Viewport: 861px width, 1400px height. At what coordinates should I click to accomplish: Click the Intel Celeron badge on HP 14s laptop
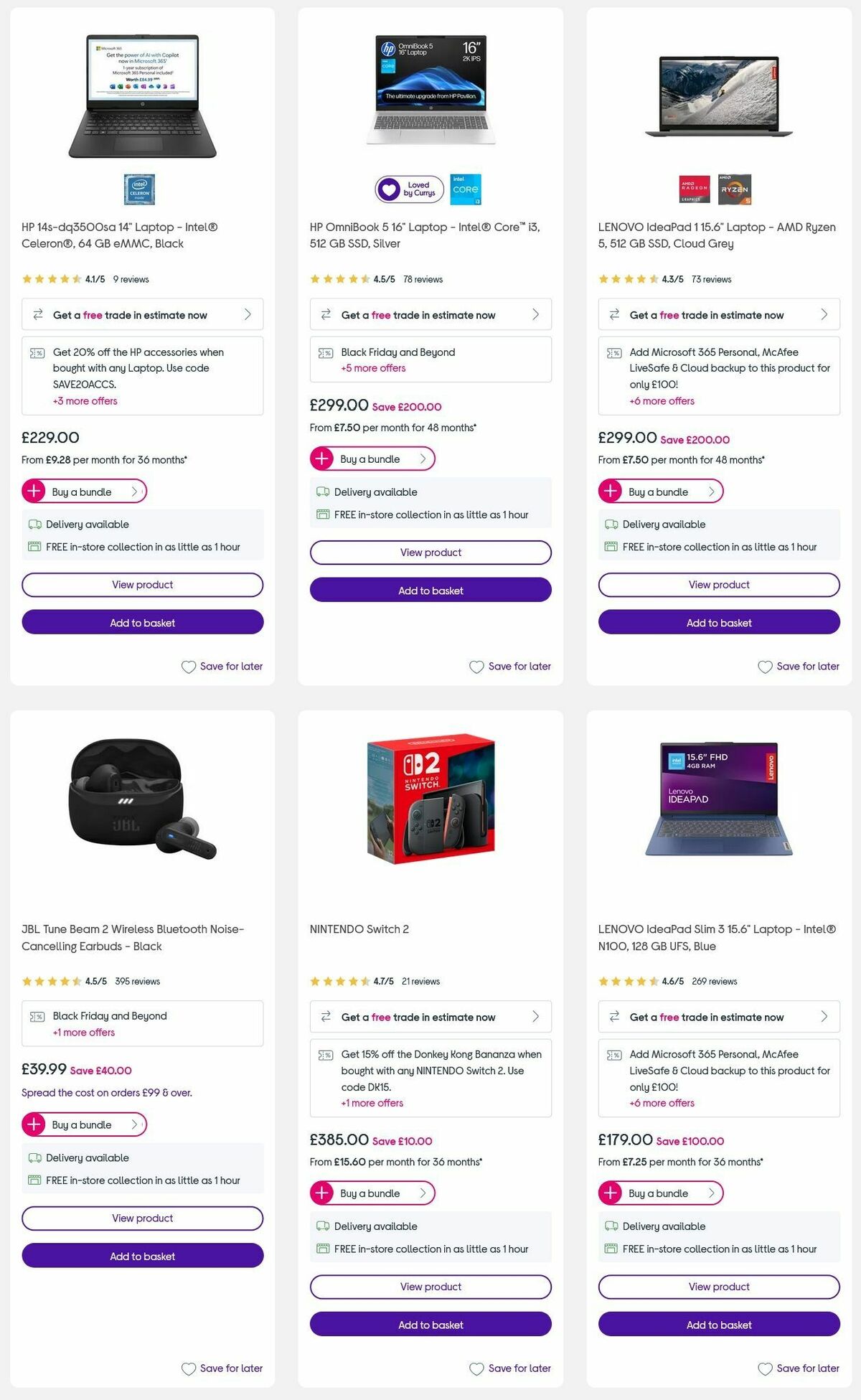(x=138, y=189)
